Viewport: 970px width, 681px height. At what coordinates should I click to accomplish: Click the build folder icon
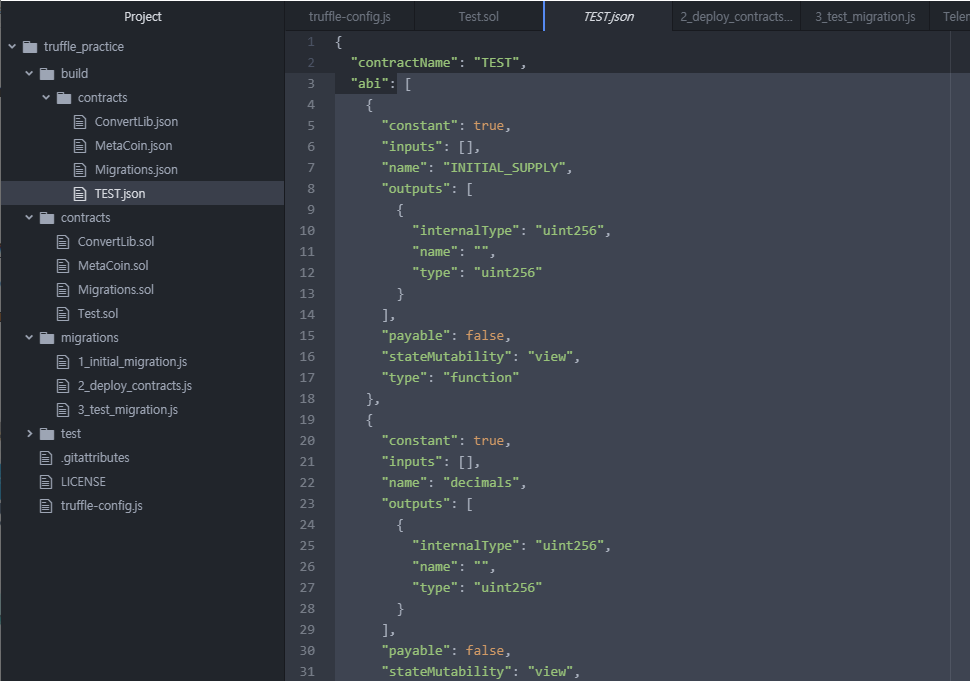[47, 74]
